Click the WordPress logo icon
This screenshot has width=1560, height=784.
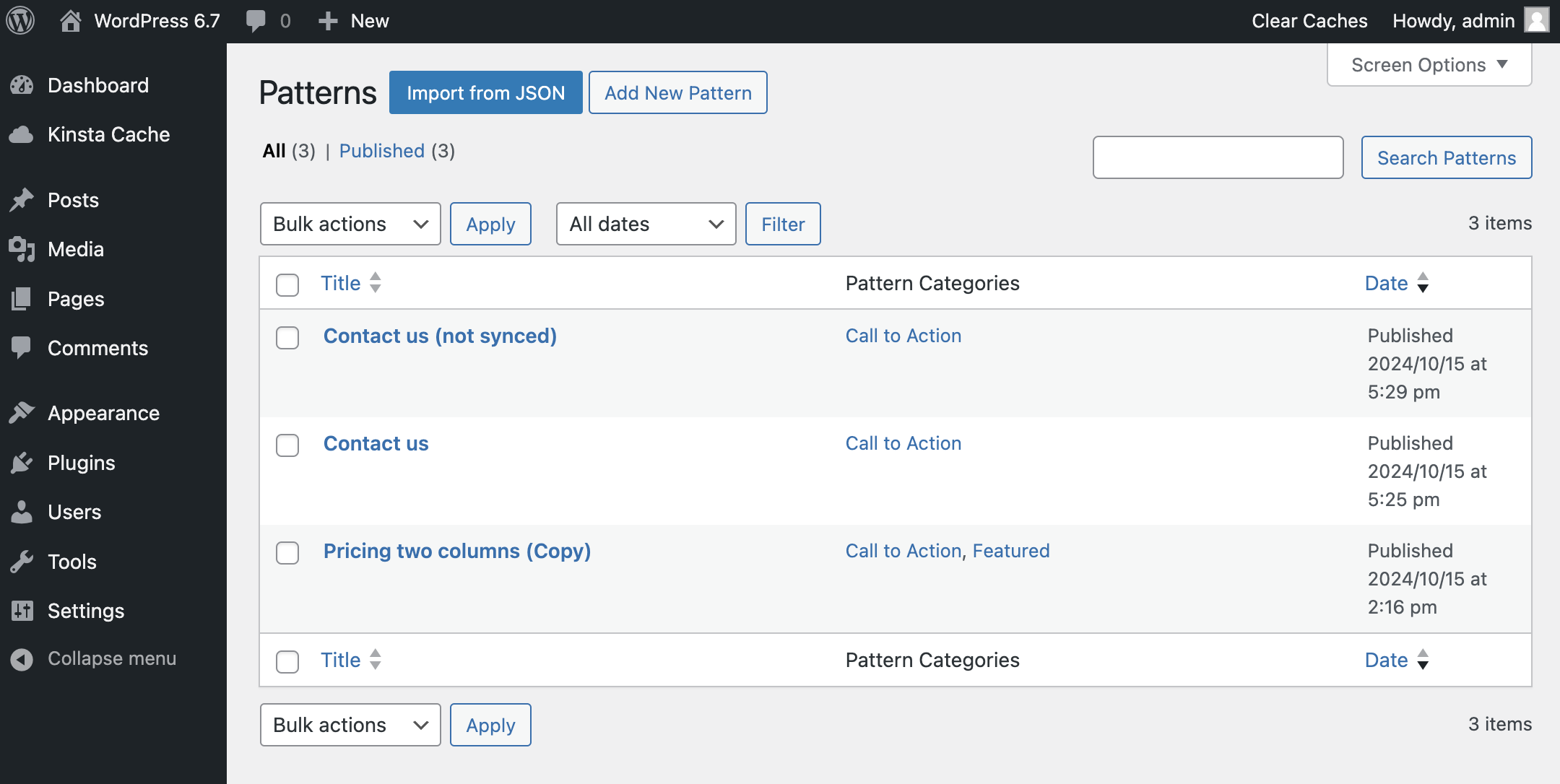pos(22,20)
